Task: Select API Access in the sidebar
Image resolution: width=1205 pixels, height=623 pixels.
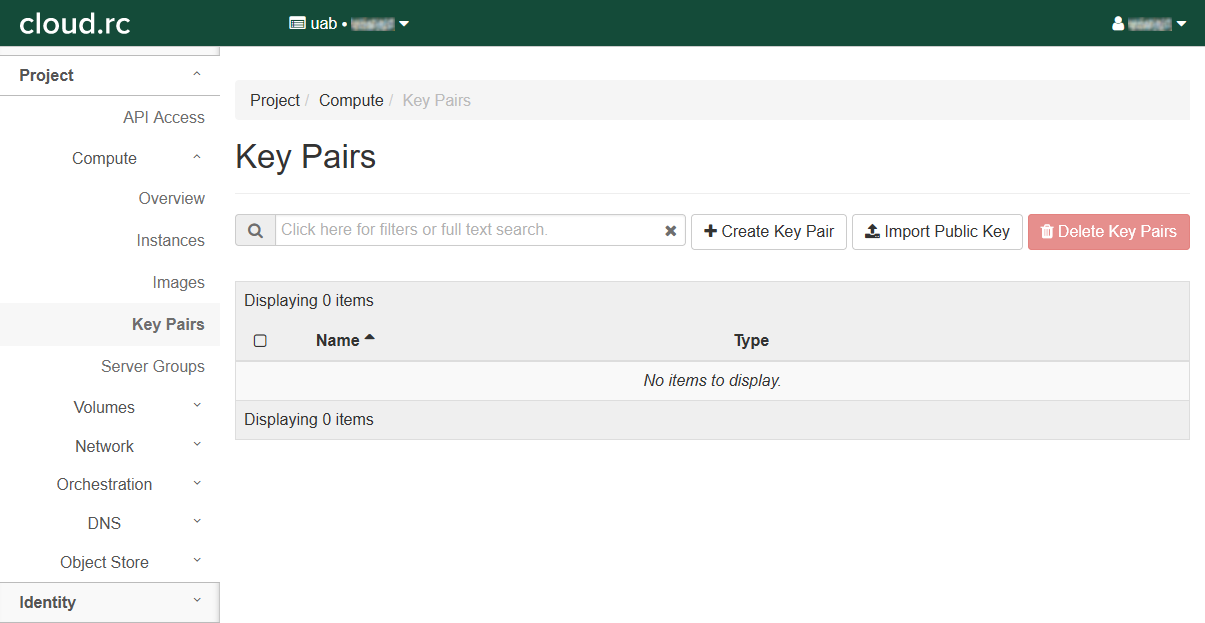Action: click(163, 117)
